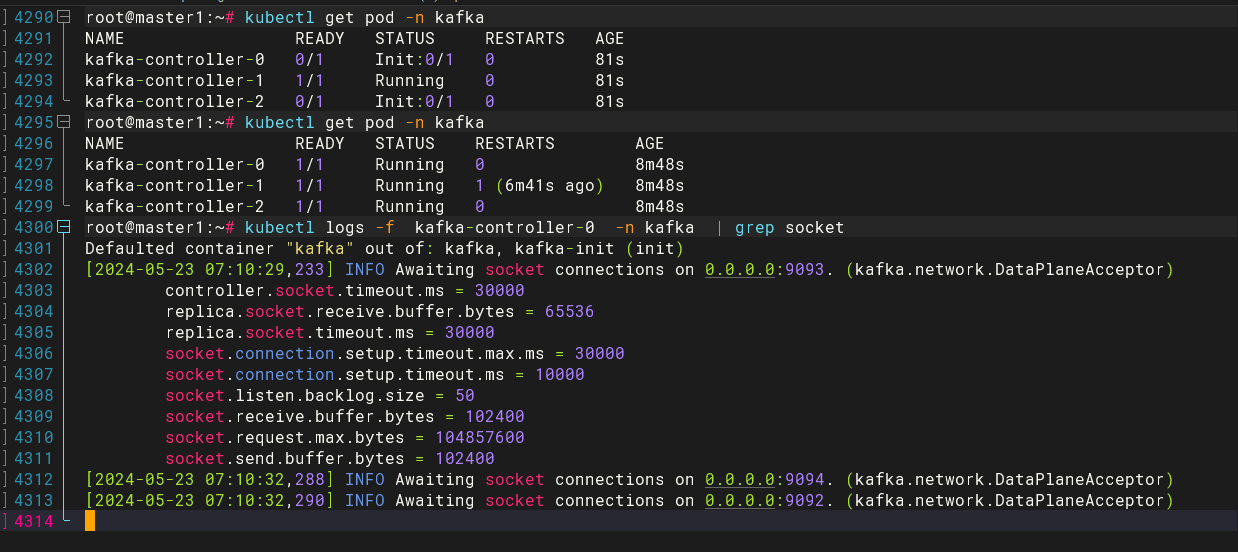Select line number 4301 in the gutter
Image resolution: width=1238 pixels, height=552 pixels.
(x=33, y=248)
